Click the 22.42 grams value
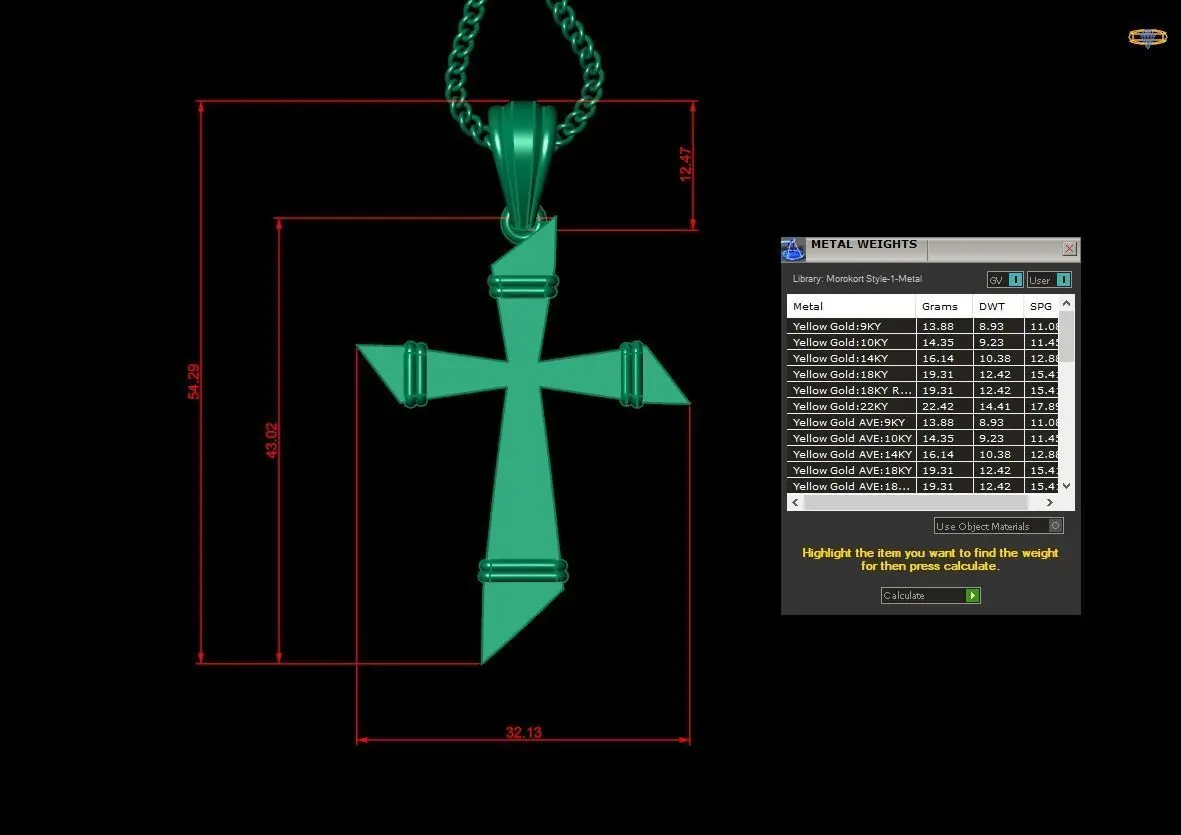 pyautogui.click(x=938, y=407)
